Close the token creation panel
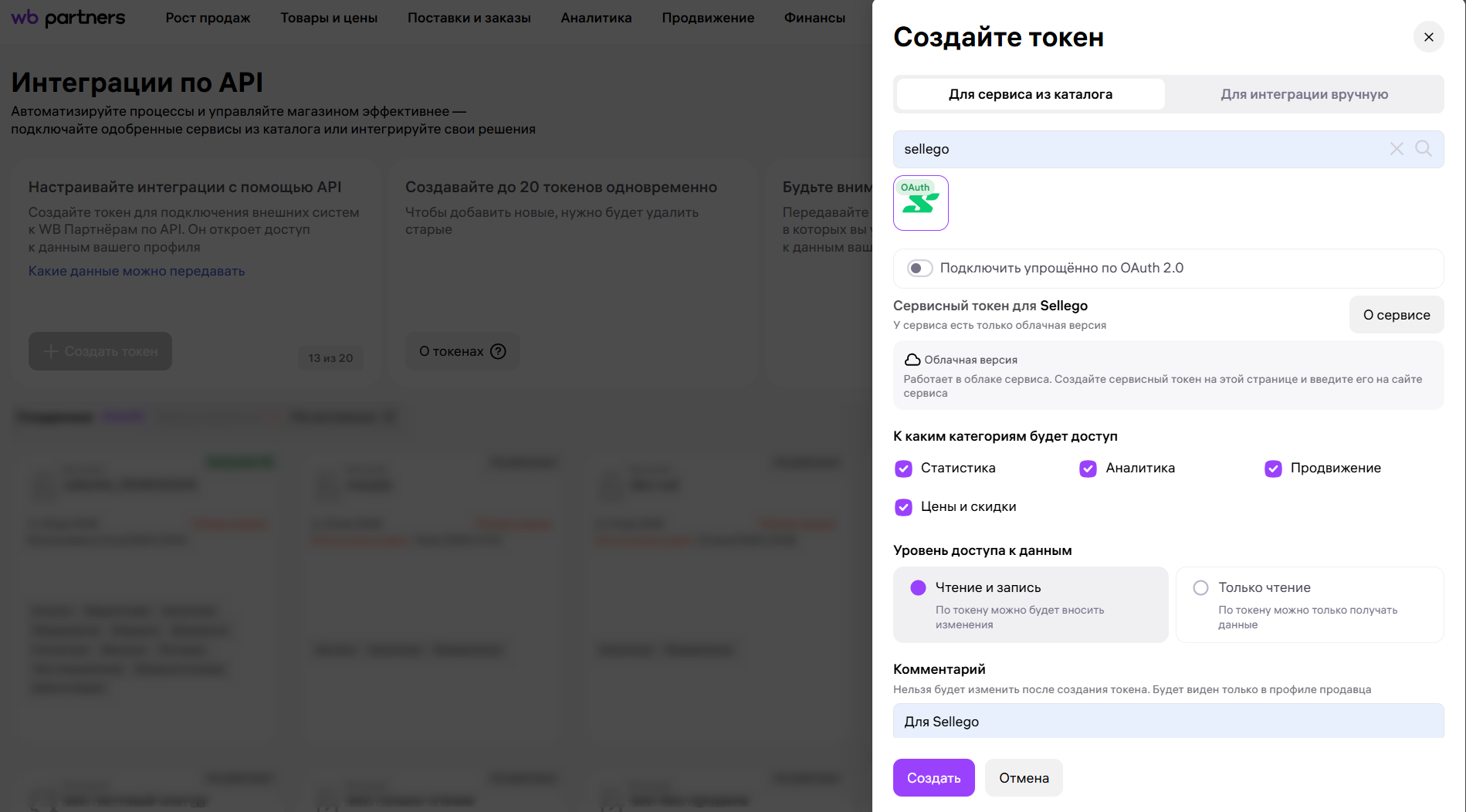 pos(1428,37)
